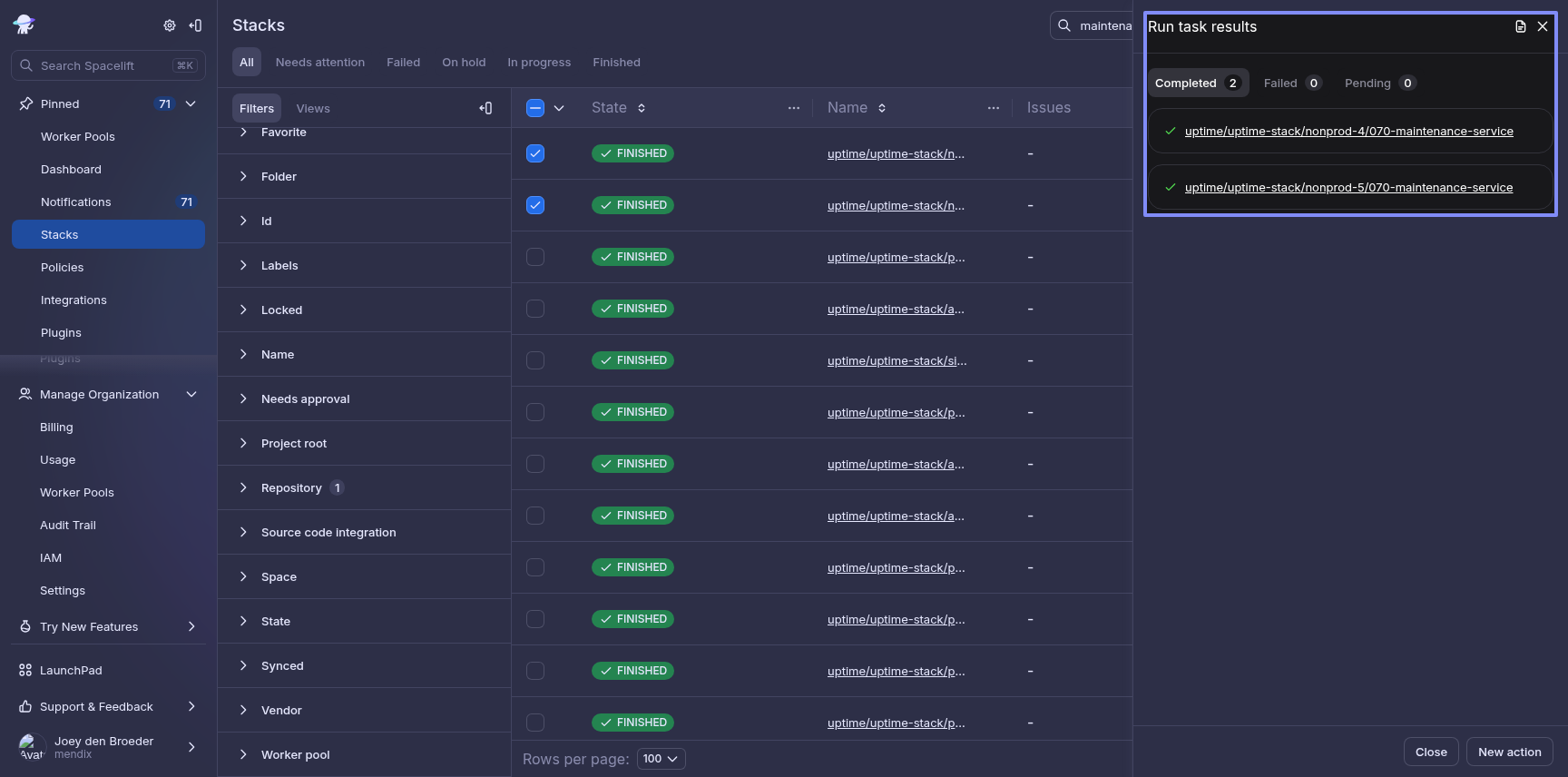Collapse the left navigation sidebar
Viewport: 1568px width, 777px height.
pyautogui.click(x=195, y=25)
